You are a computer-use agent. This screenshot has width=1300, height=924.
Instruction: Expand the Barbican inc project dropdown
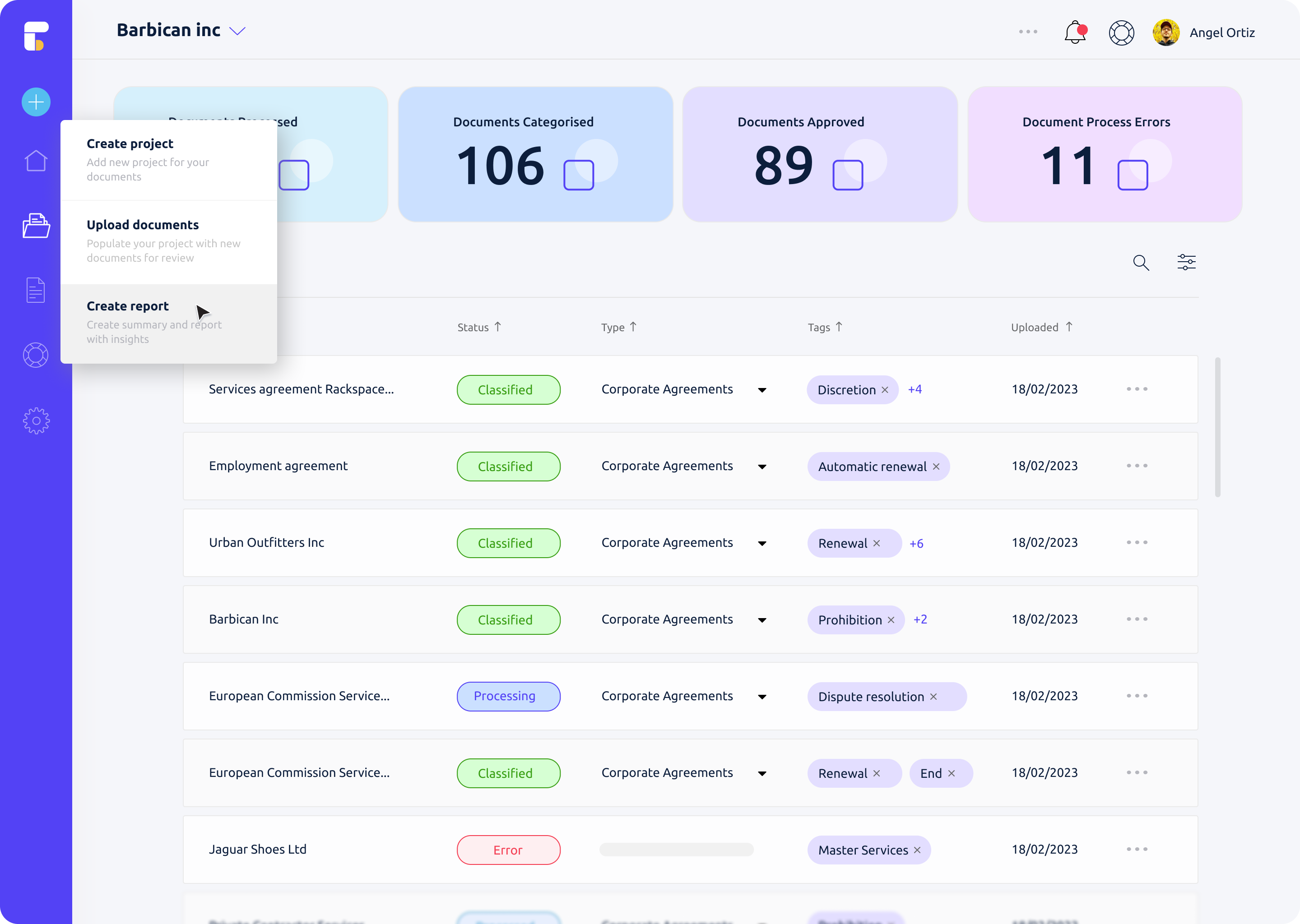pyautogui.click(x=237, y=31)
